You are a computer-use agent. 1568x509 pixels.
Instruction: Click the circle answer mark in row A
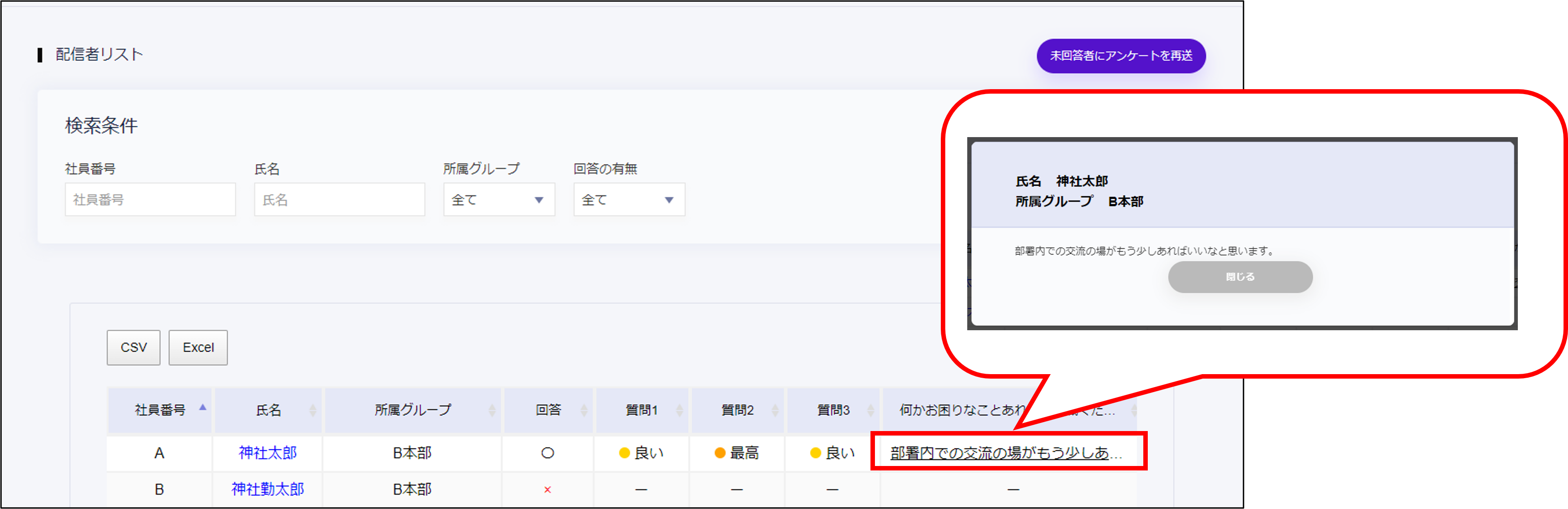tap(547, 453)
